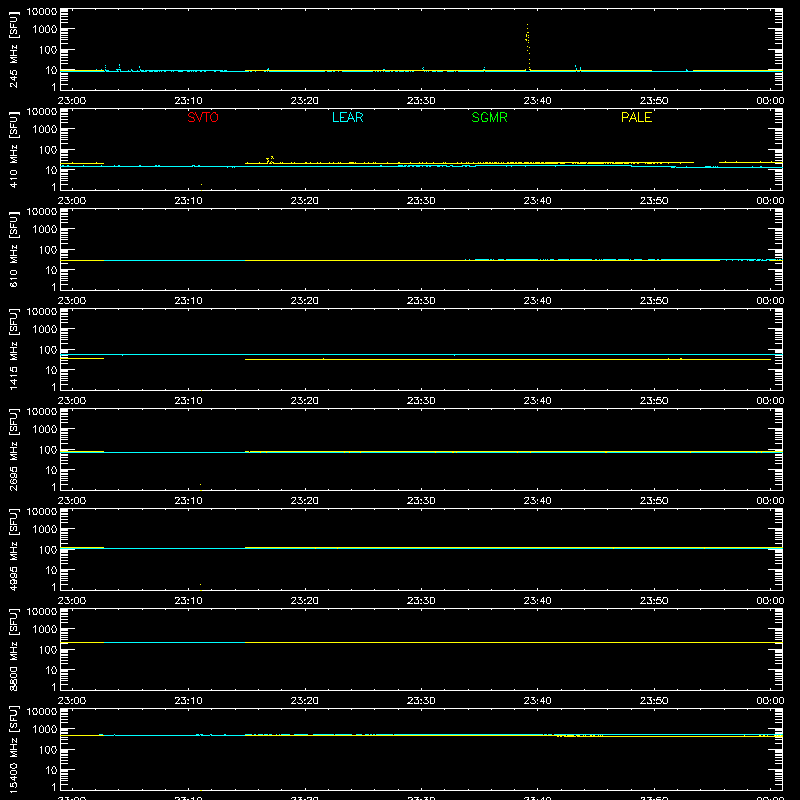Click the yellow PALE station legend label
The height and width of the screenshot is (800, 800).
(636, 117)
